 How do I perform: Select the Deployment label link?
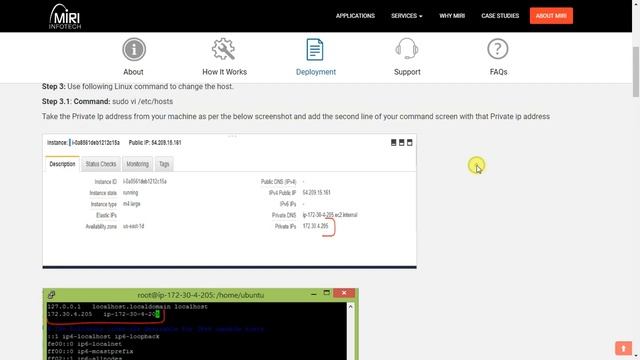[x=316, y=72]
